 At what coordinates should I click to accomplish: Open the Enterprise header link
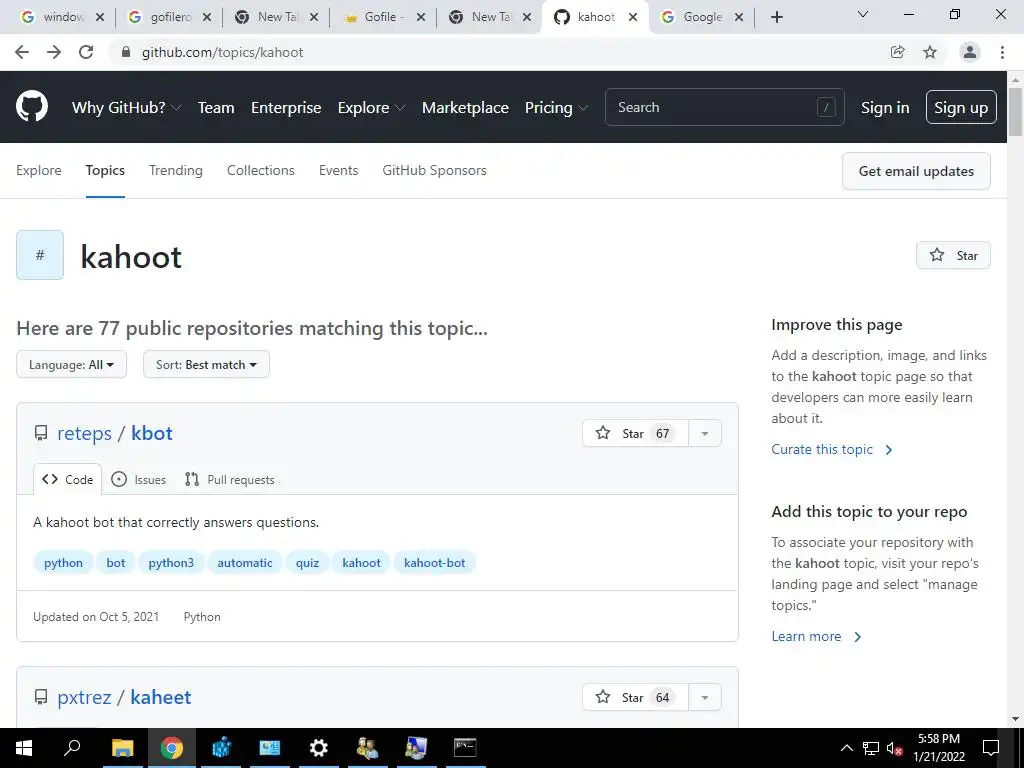click(x=286, y=108)
